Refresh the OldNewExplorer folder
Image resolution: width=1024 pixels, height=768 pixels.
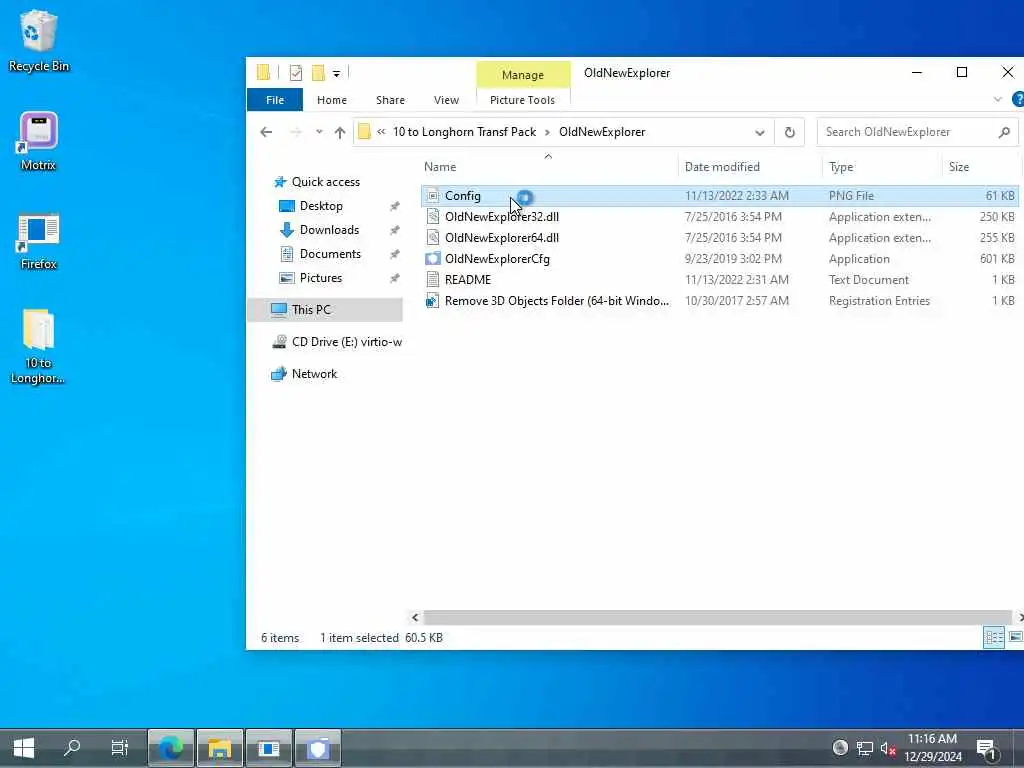tap(790, 132)
